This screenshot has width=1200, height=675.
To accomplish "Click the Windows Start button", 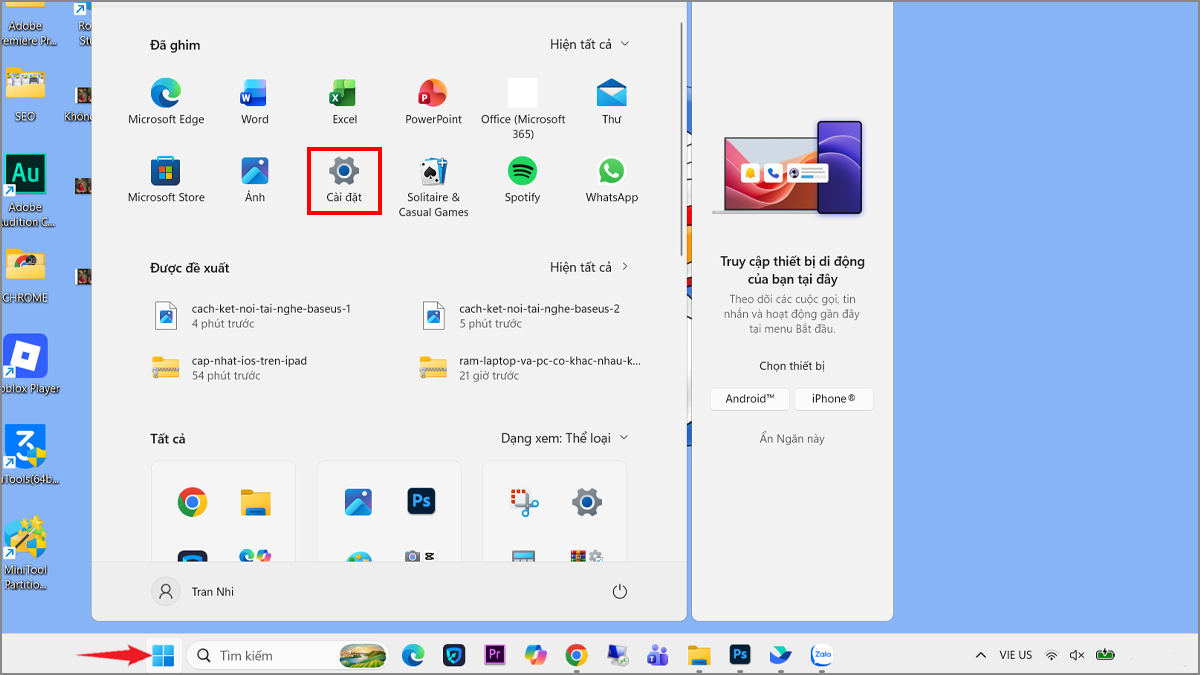I will point(163,655).
